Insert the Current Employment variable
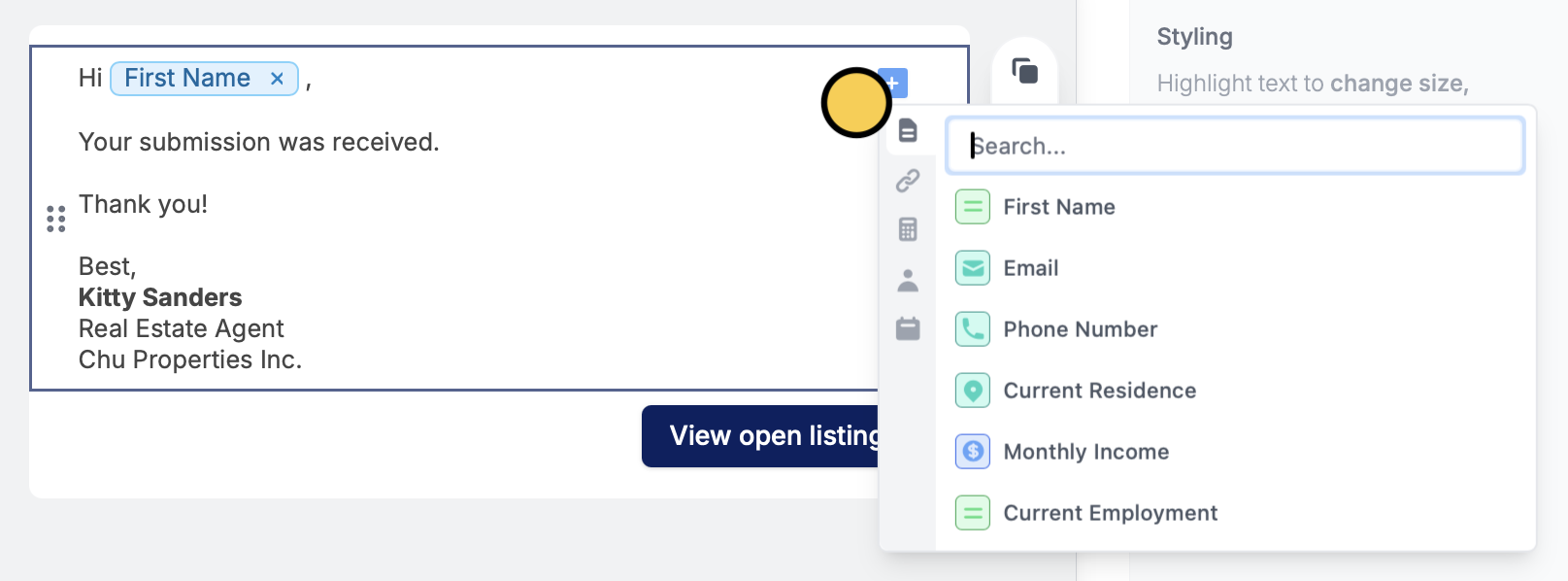 tap(1235, 513)
